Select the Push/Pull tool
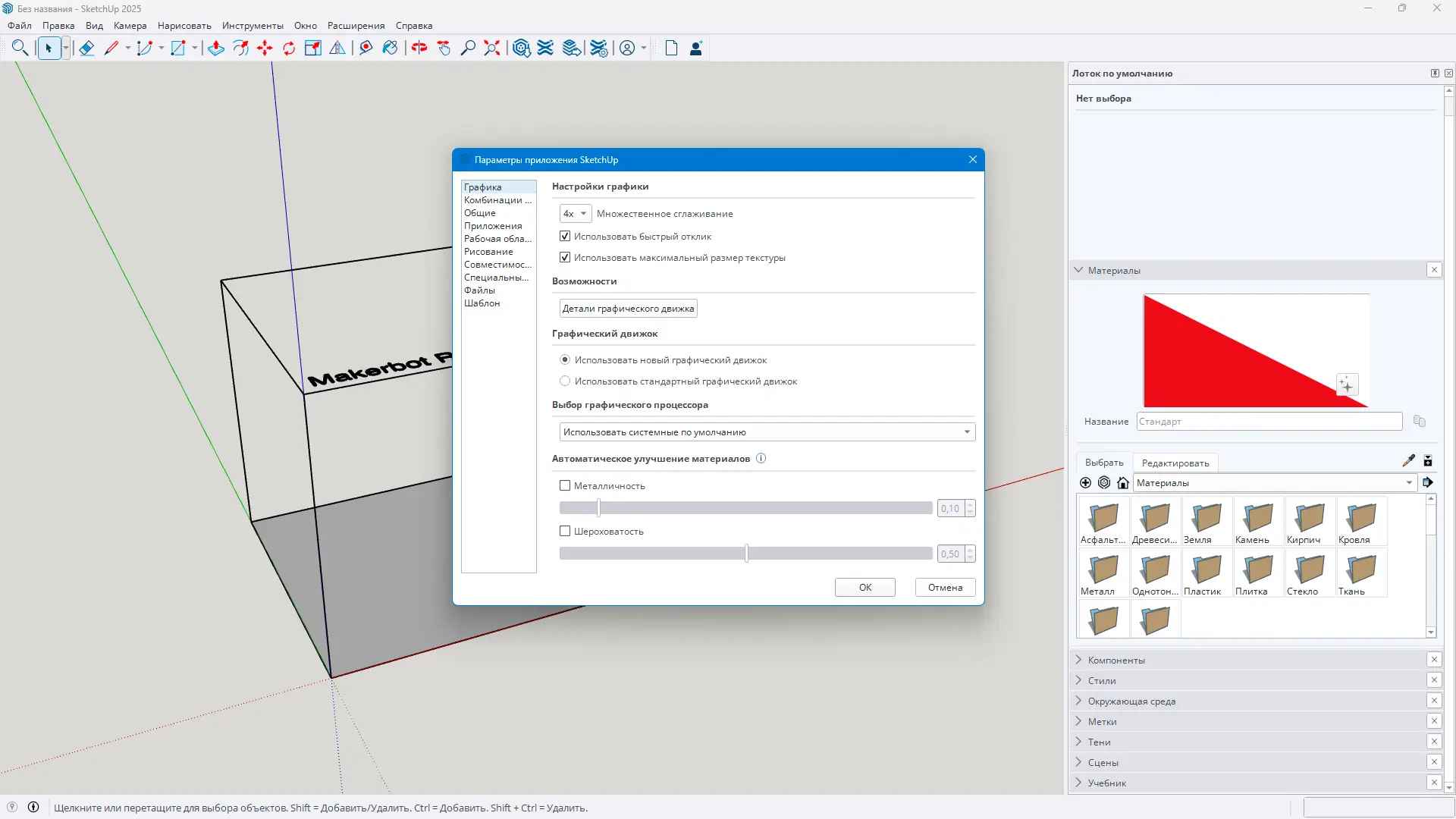Image resolution: width=1456 pixels, height=819 pixels. [216, 49]
